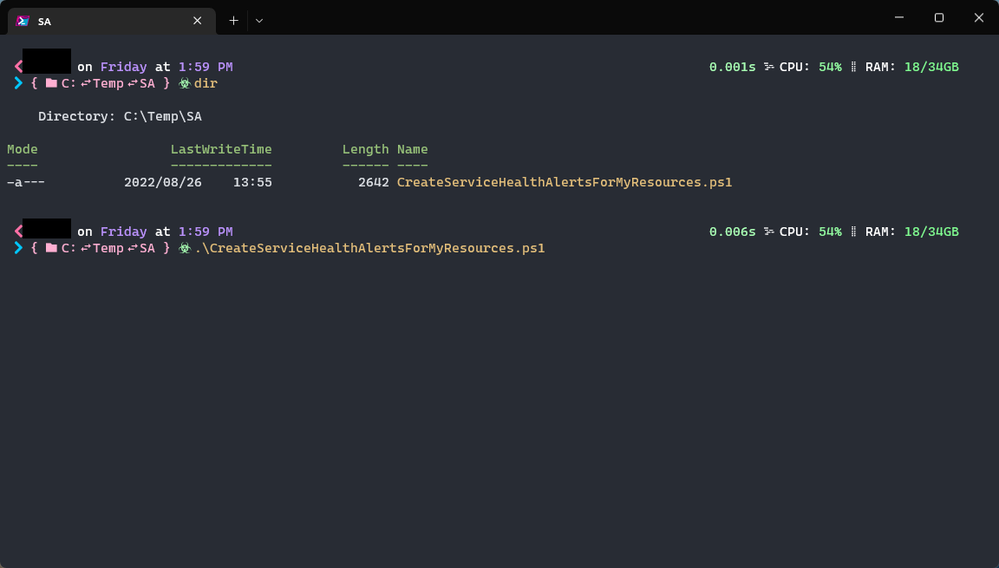
Task: Click the 0.006s execution time readout
Action: pos(732,232)
